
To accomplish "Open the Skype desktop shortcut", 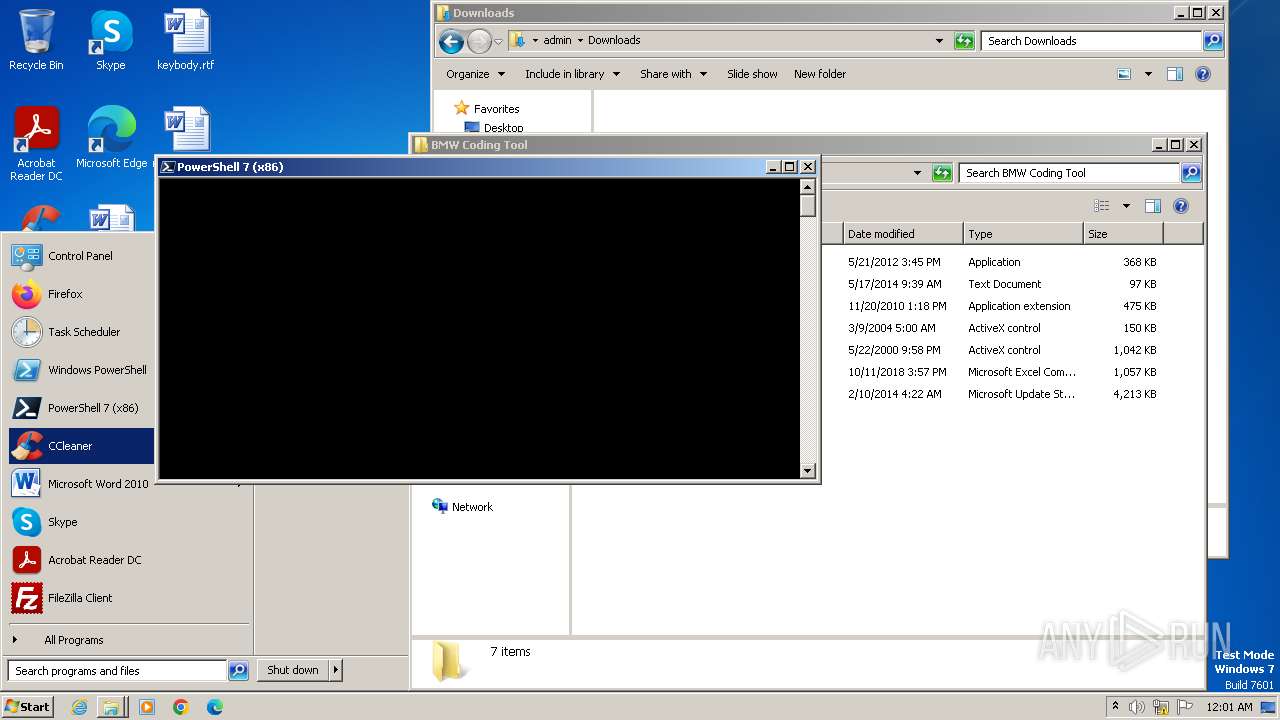I will [110, 40].
